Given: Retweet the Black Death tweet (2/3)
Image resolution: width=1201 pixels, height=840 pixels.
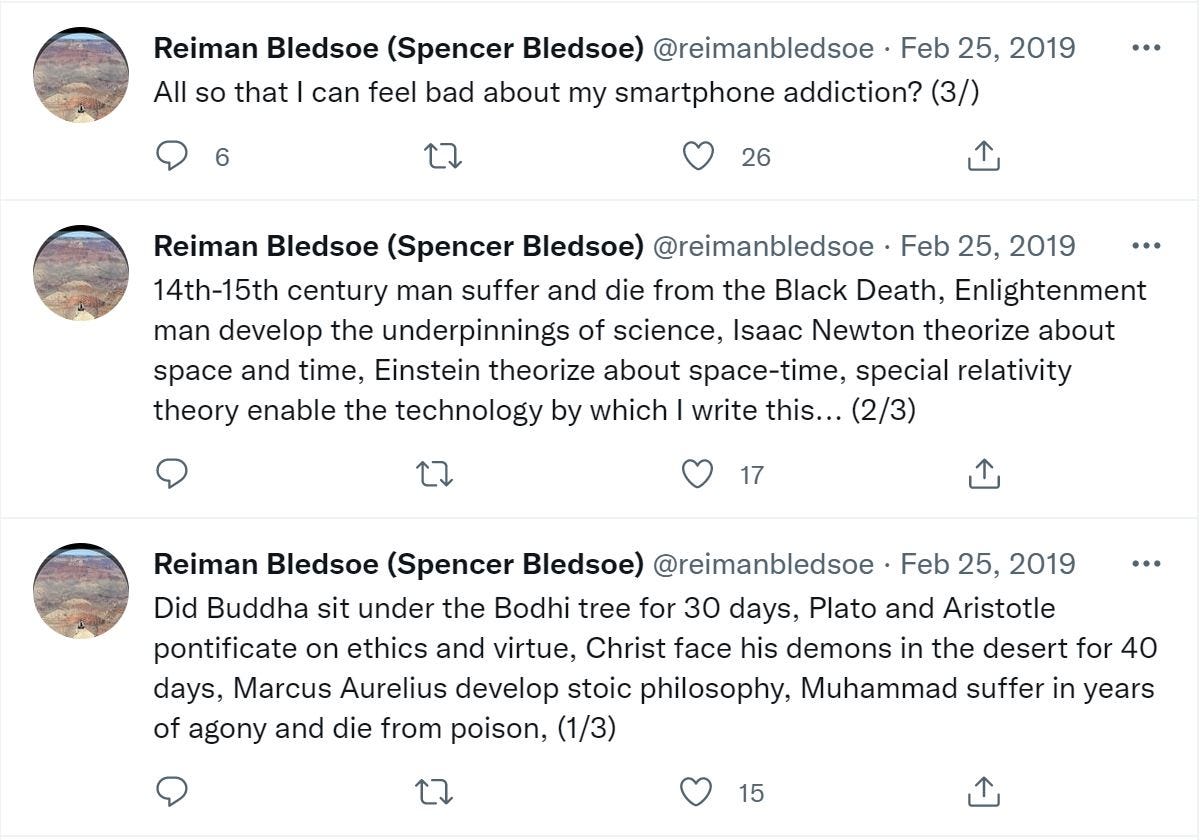Looking at the screenshot, I should (x=434, y=474).
